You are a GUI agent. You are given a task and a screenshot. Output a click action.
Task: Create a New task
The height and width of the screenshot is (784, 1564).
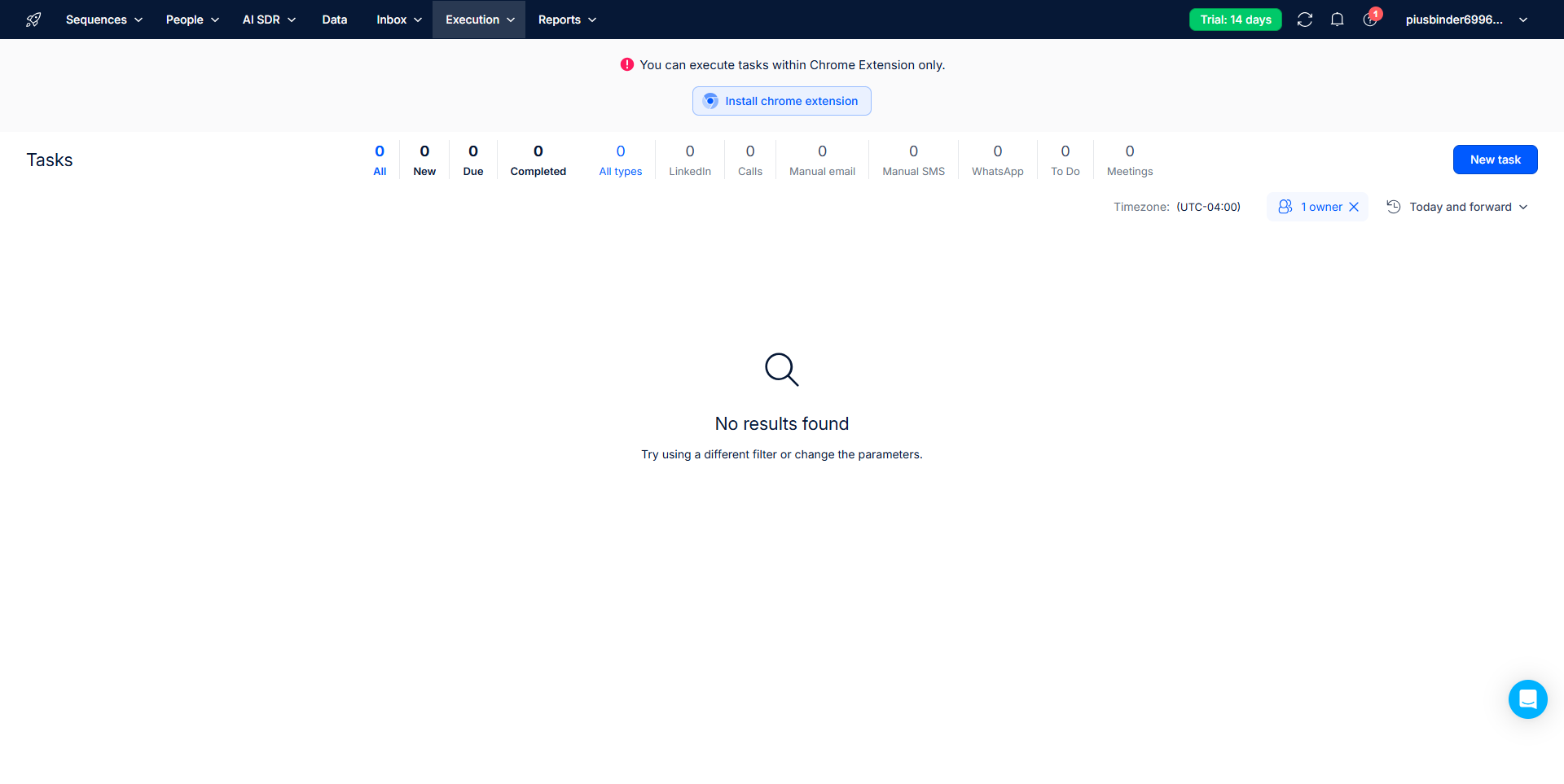tap(1495, 160)
